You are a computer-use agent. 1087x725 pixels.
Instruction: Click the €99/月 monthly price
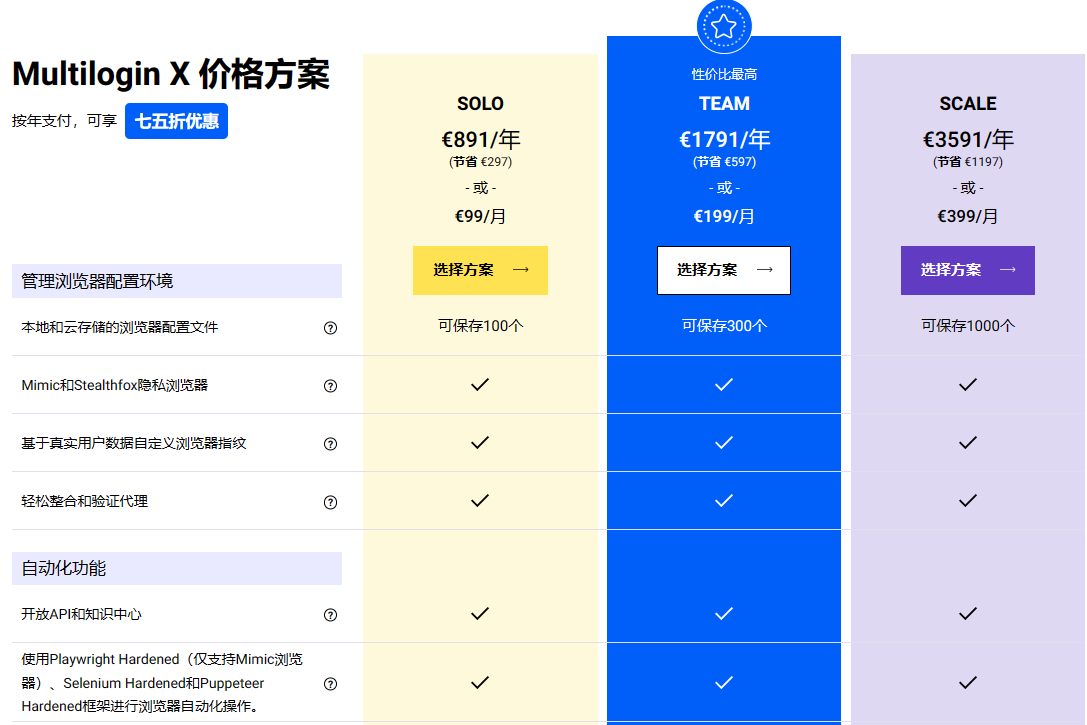[480, 216]
